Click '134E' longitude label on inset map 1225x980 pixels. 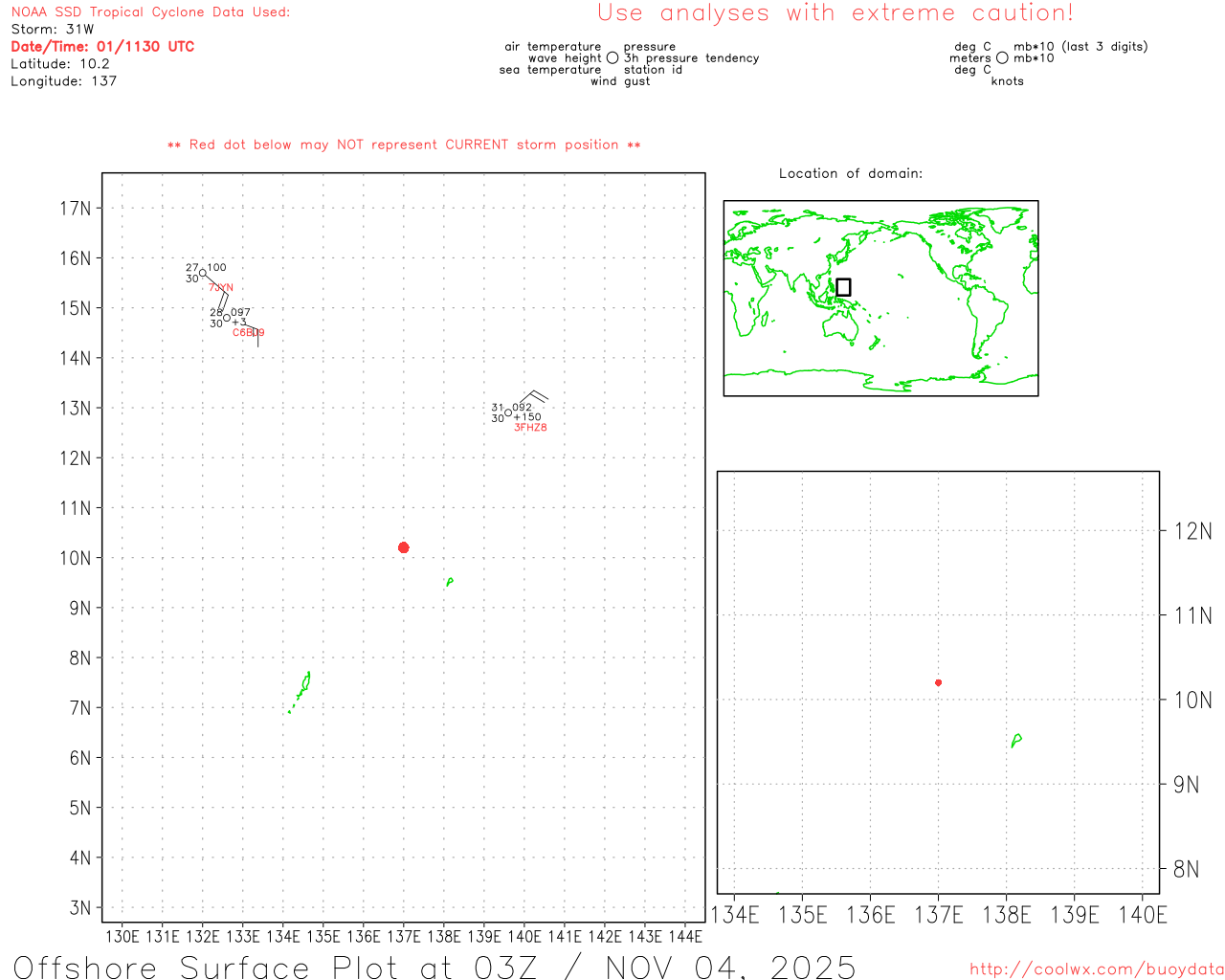pyautogui.click(x=735, y=915)
